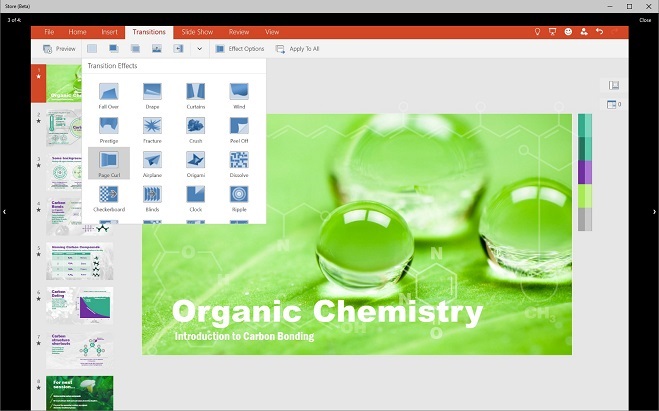Go to next screenshot with right arrow
Viewport: 659px width, 411px height.
tap(654, 212)
